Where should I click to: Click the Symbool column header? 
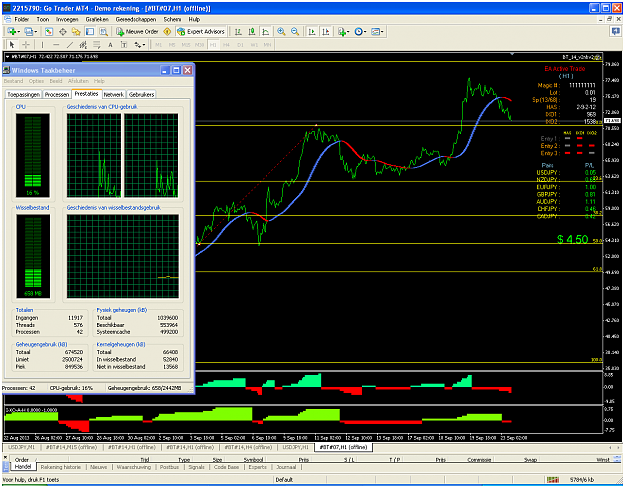point(253,460)
